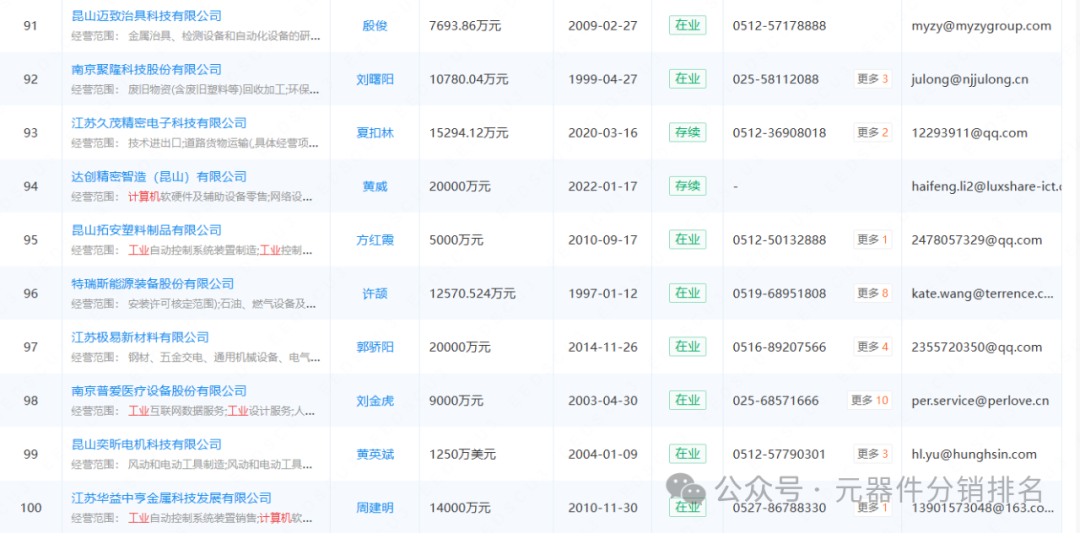Click 存续 status badge in row 94
Screen dimensions: 1080x533
click(x=687, y=186)
